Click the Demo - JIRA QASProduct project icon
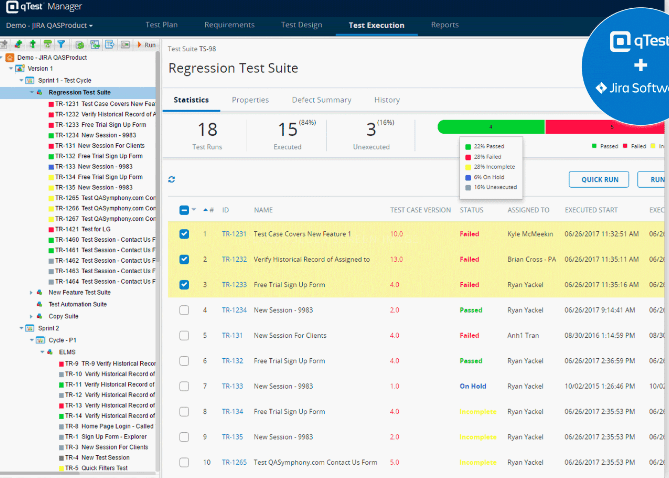This screenshot has width=669, height=478. coord(11,58)
